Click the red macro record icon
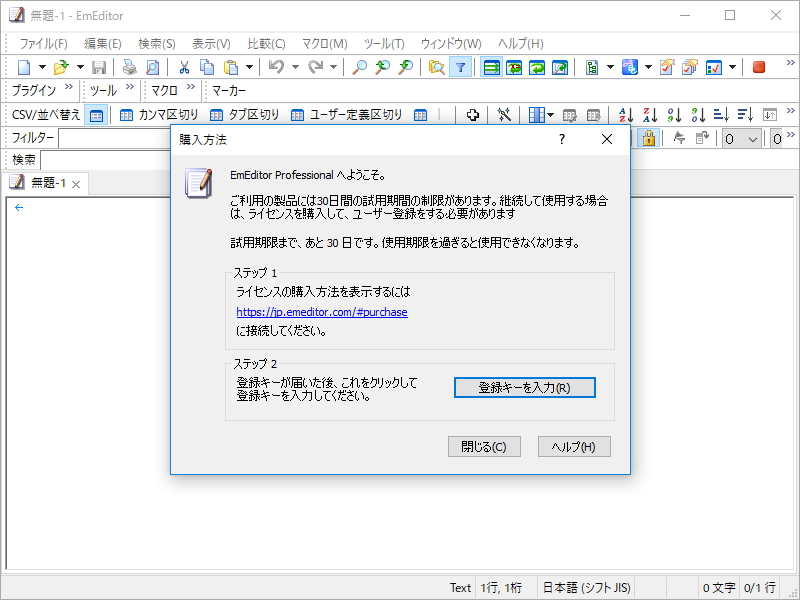 [x=758, y=67]
